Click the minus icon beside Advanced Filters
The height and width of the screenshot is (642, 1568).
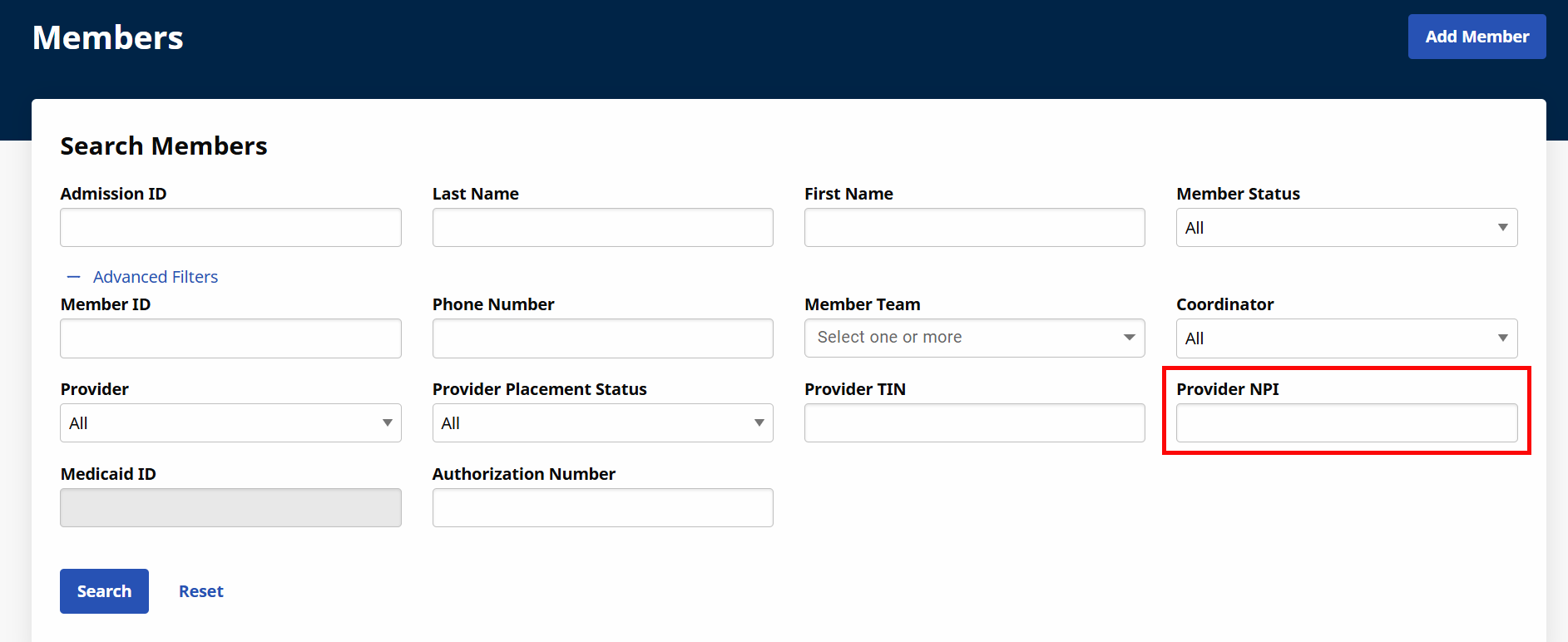click(x=74, y=277)
